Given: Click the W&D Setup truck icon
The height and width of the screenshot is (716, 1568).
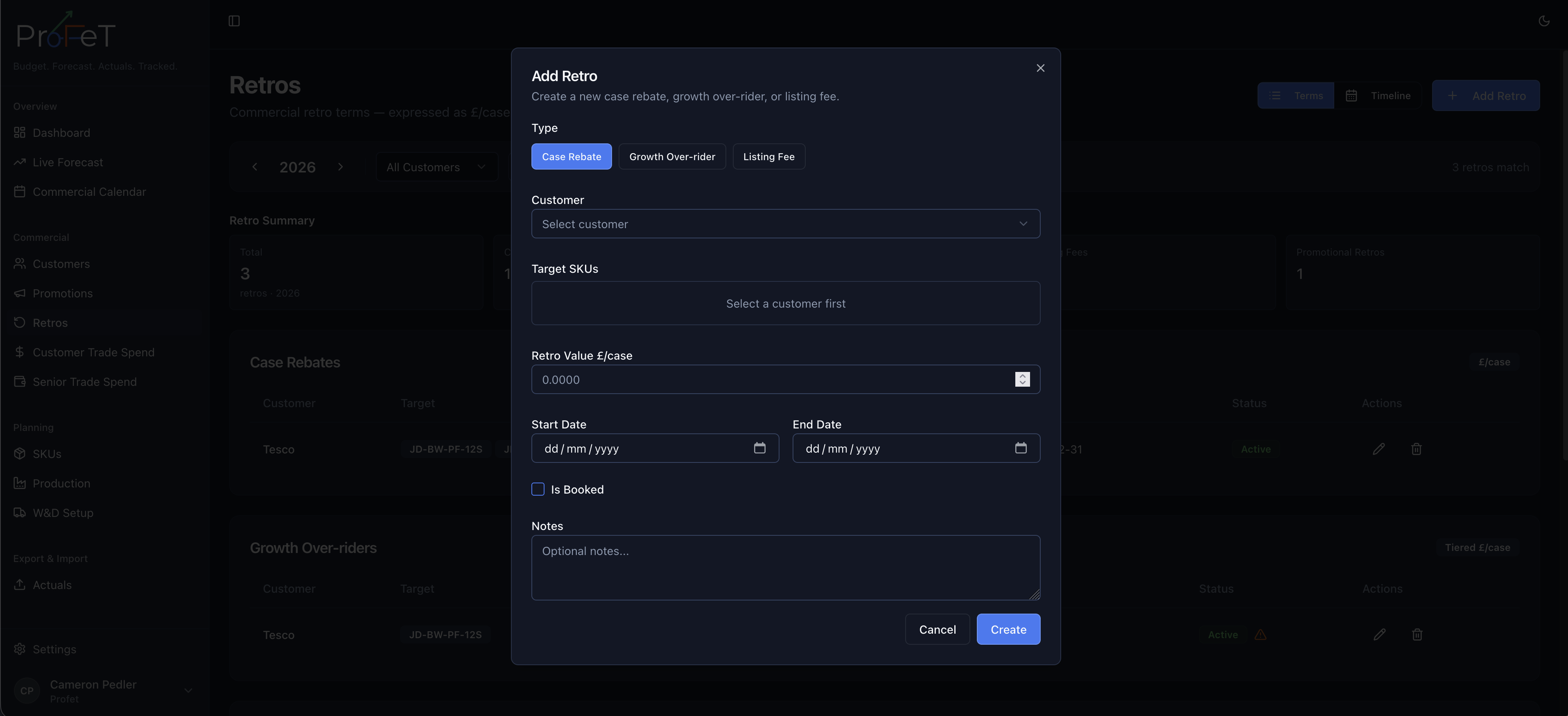Looking at the screenshot, I should click(20, 513).
